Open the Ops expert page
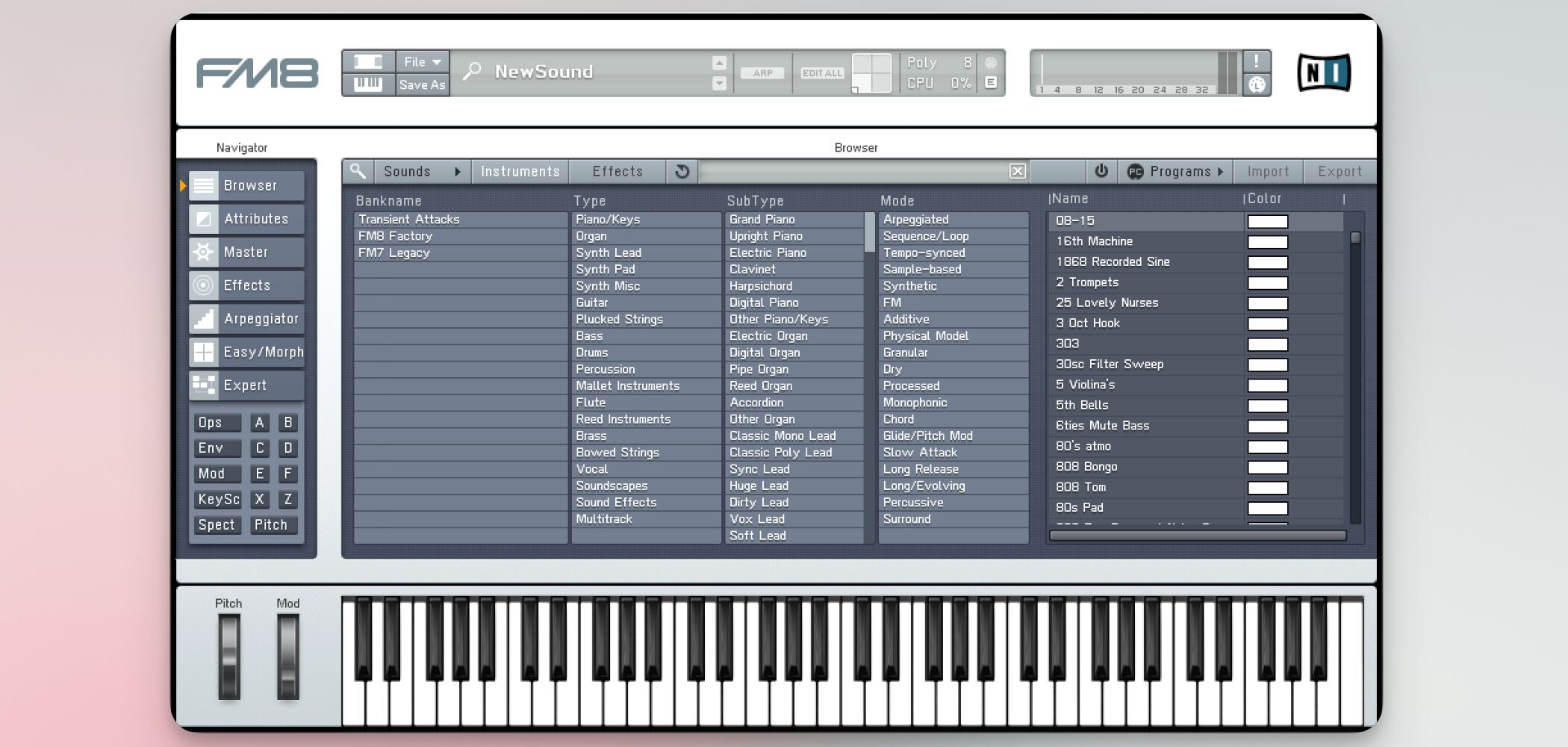 point(217,423)
